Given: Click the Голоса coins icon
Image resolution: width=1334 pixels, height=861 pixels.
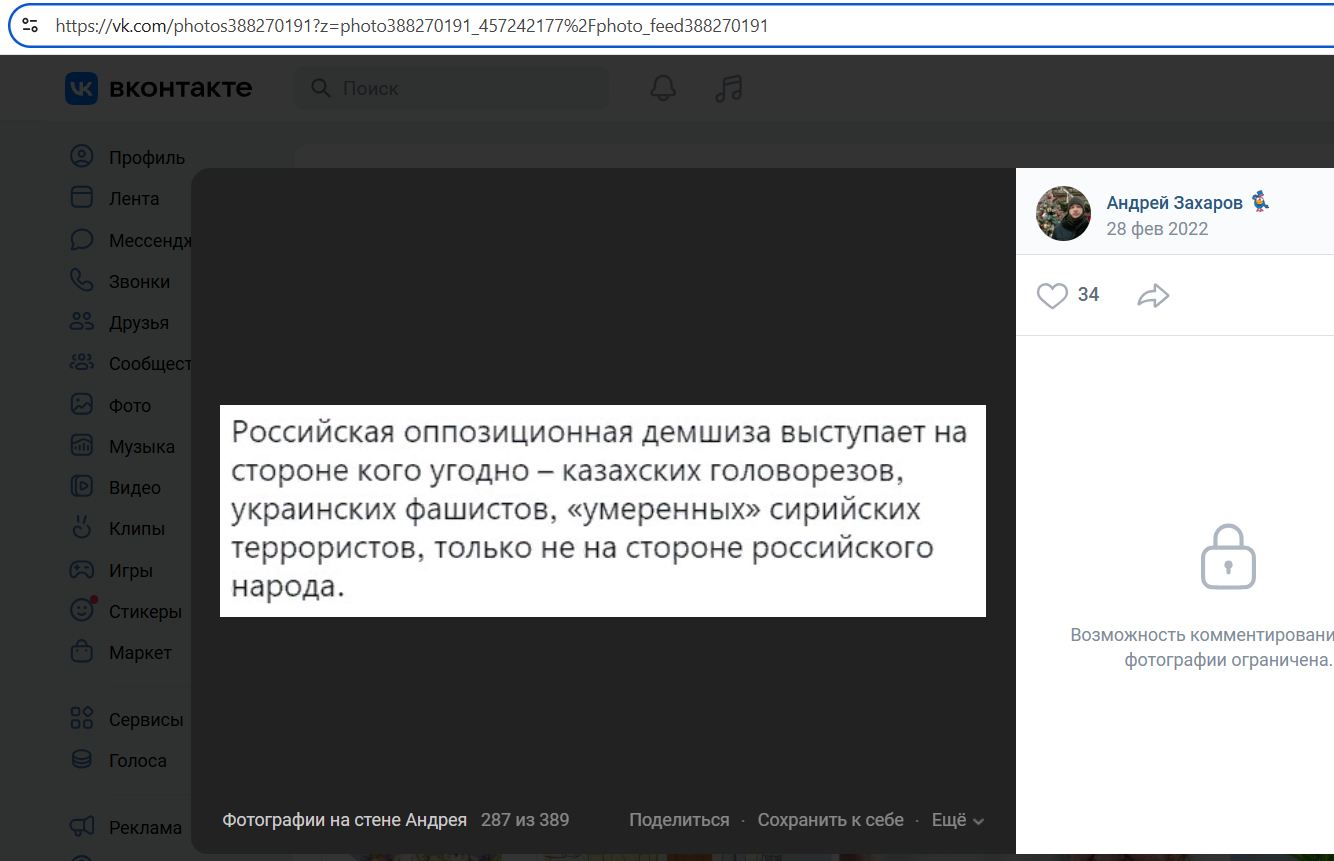Looking at the screenshot, I should coord(81,760).
